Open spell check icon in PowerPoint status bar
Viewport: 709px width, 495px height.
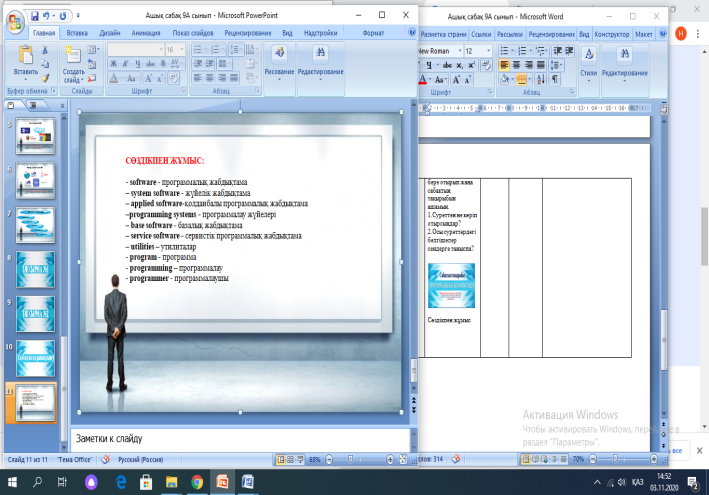(105, 459)
